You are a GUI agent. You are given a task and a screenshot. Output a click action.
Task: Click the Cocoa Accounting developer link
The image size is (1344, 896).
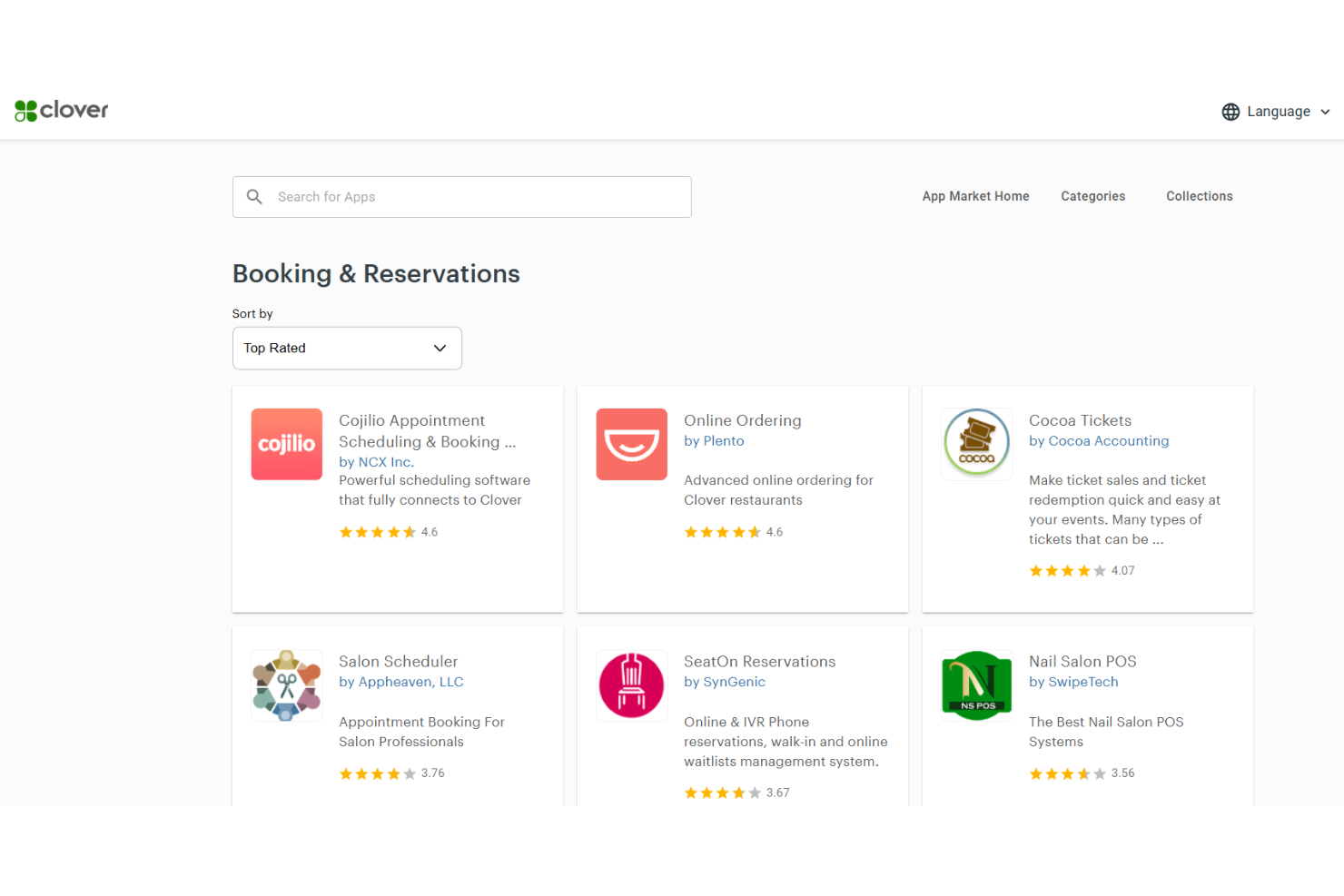1099,441
